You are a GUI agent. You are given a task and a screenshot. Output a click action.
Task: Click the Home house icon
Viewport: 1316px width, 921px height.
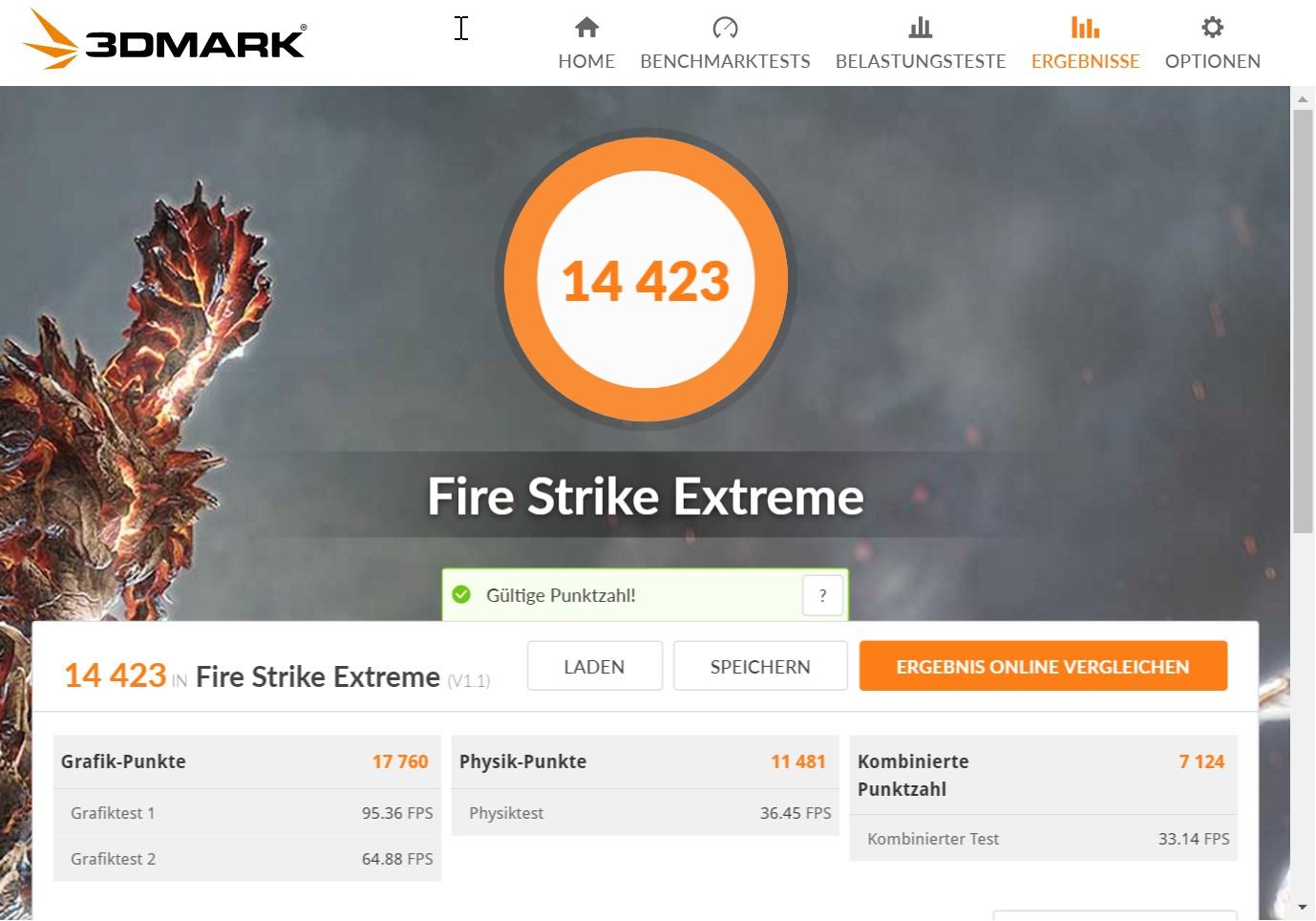tap(586, 27)
